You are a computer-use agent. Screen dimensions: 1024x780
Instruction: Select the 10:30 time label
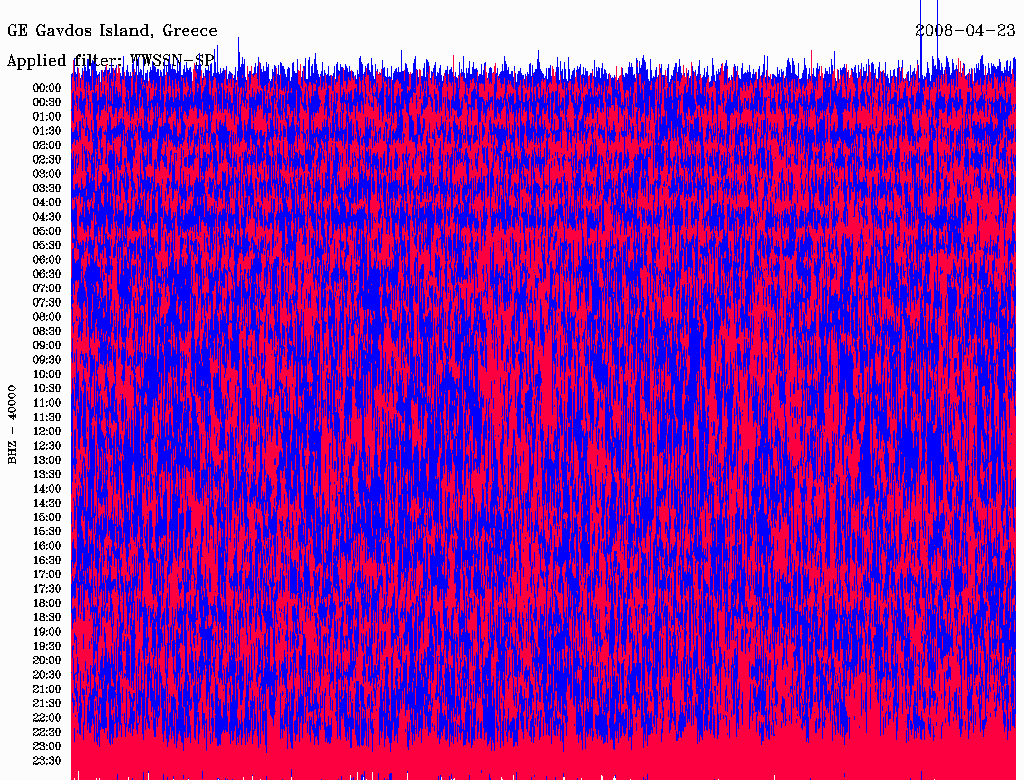(47, 389)
